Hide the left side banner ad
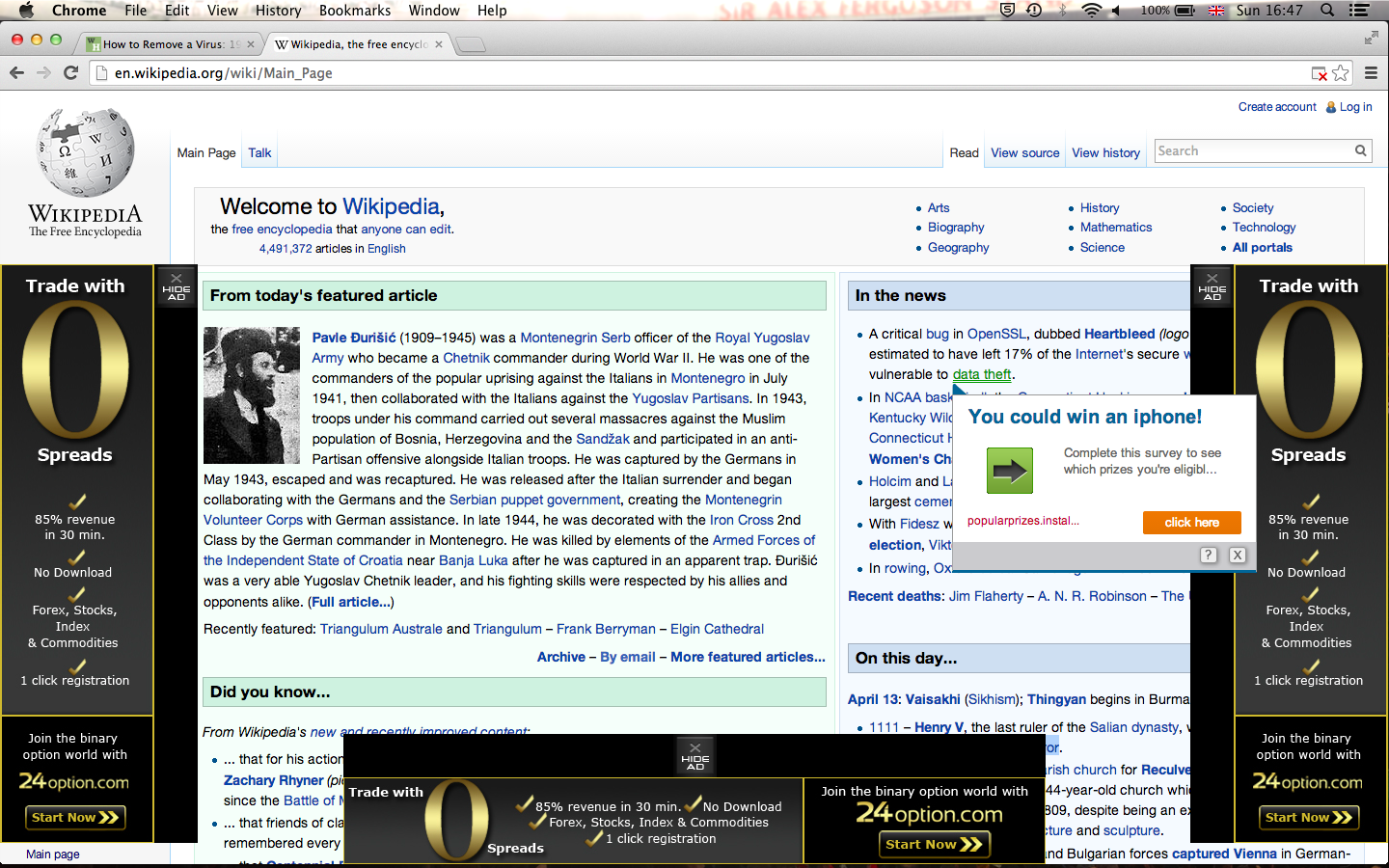This screenshot has height=868, width=1389. pyautogui.click(x=177, y=287)
